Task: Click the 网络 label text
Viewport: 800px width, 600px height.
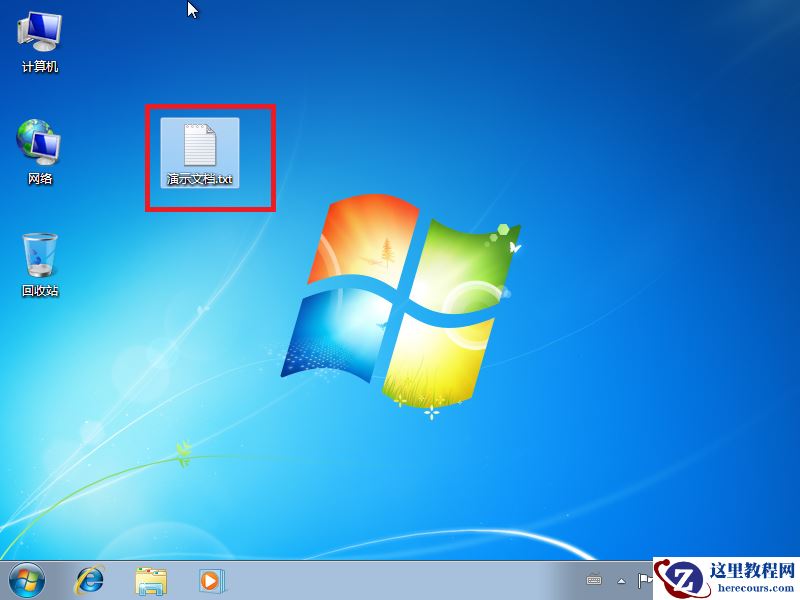Action: [40, 179]
